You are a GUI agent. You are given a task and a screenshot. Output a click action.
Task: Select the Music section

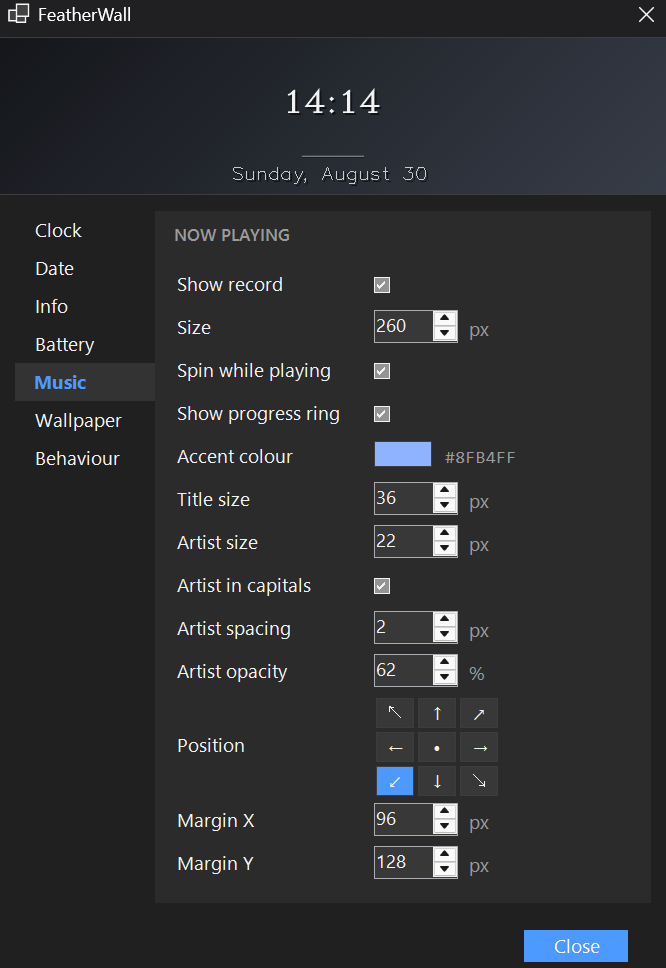tap(85, 382)
